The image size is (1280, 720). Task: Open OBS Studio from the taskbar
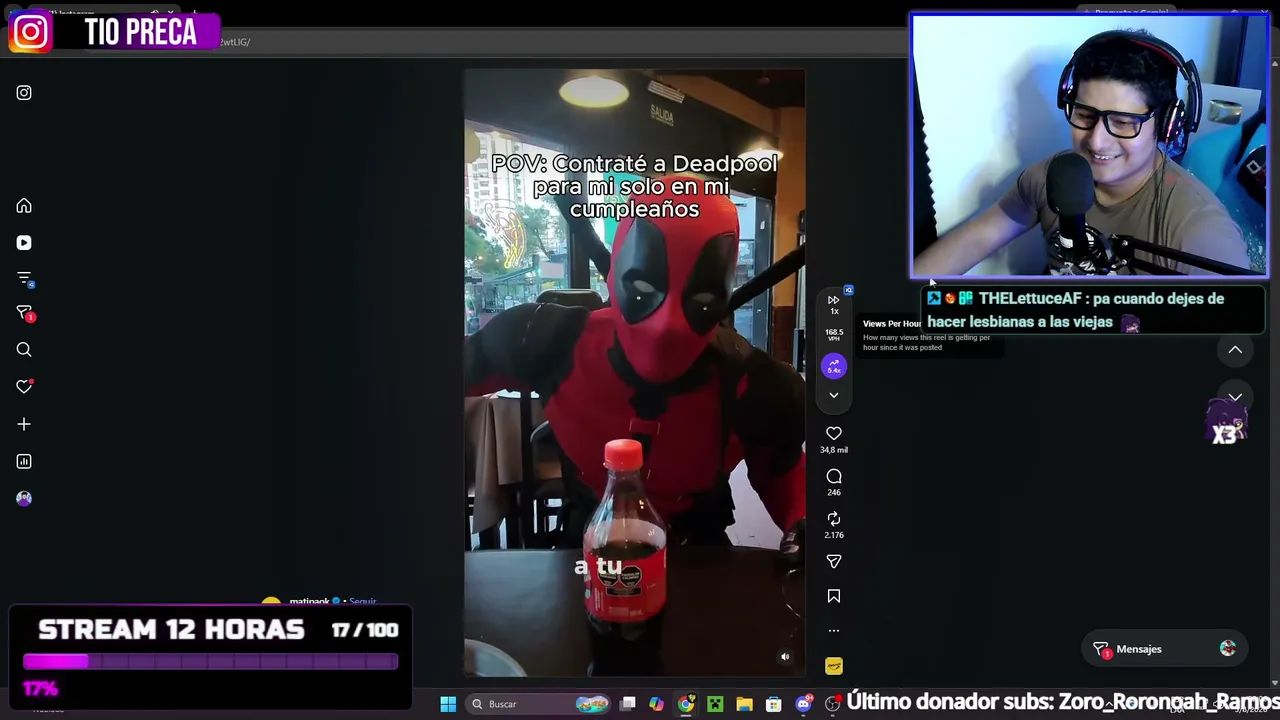pos(832,704)
